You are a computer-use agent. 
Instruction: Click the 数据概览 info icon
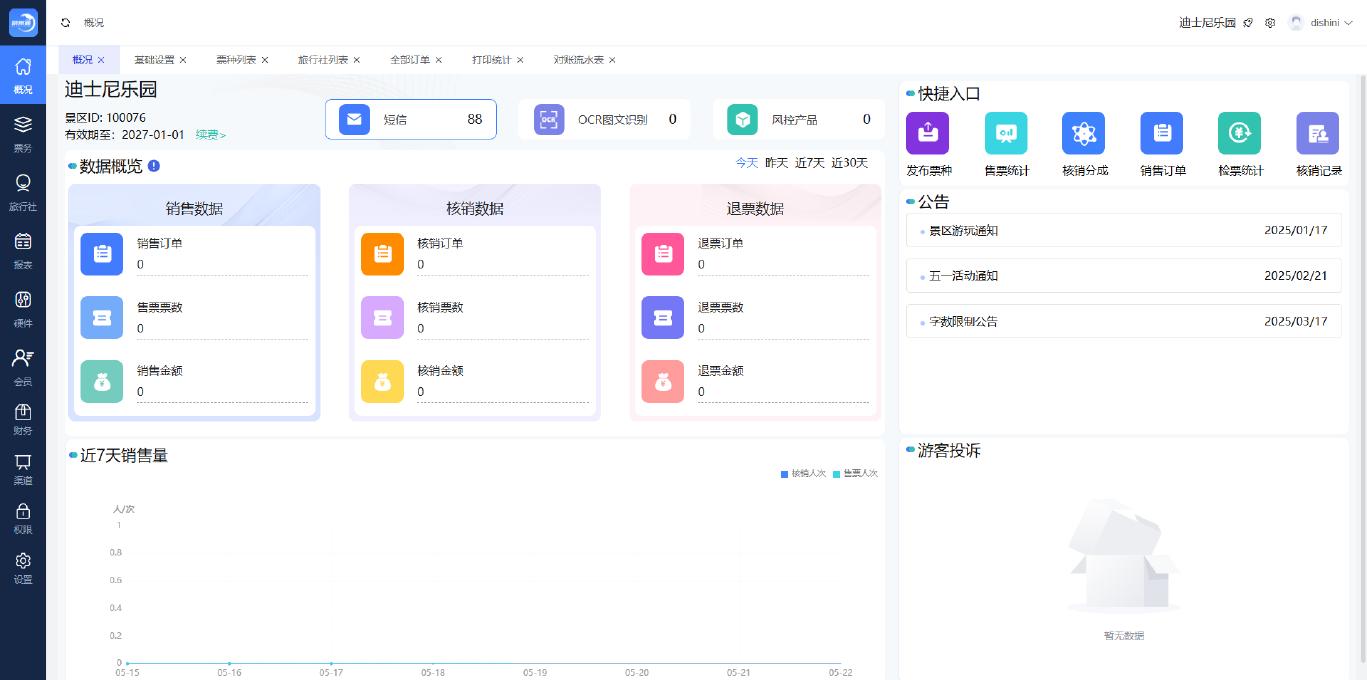(154, 166)
